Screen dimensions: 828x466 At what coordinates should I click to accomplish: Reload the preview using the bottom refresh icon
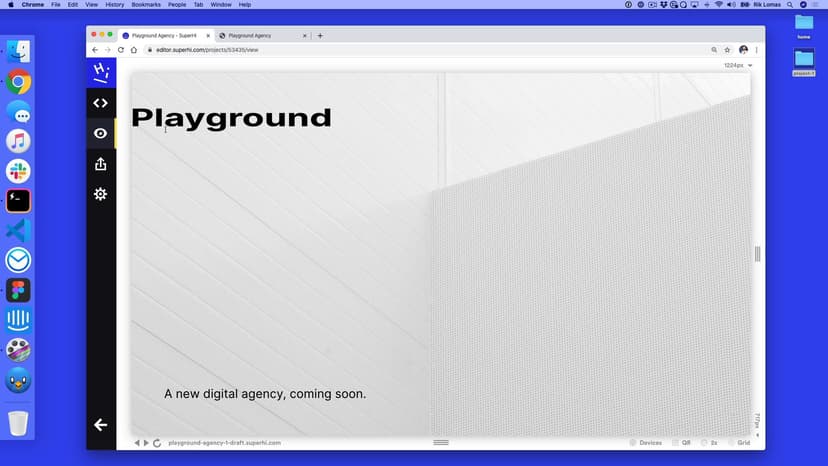click(x=157, y=442)
